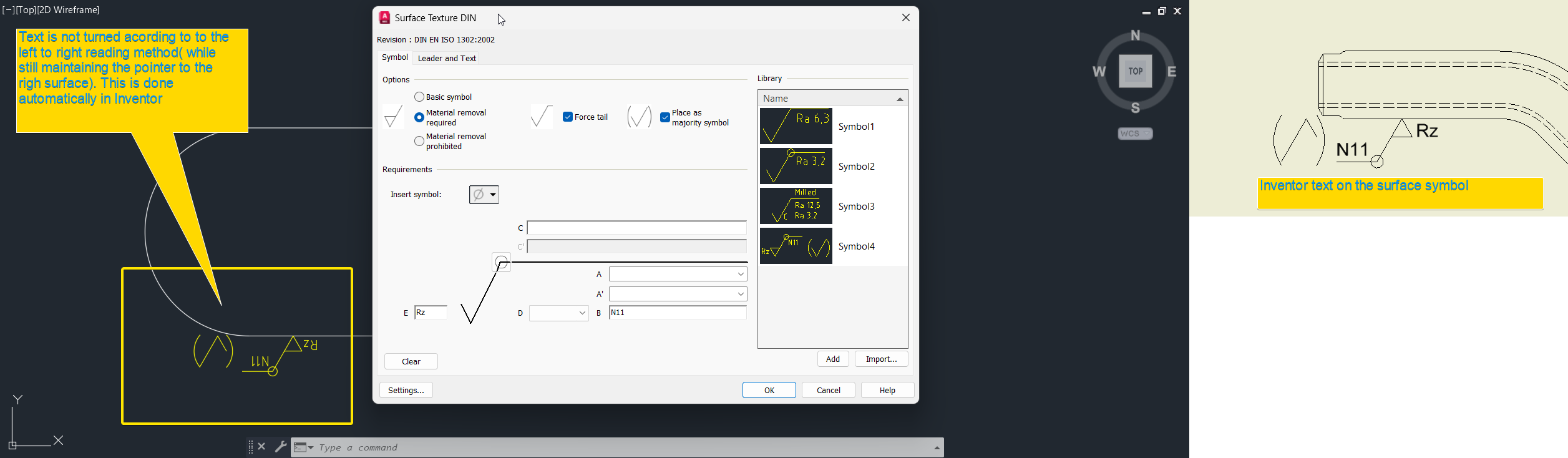1568x458 pixels.
Task: Click Symbol1 name text in library
Action: (856, 127)
